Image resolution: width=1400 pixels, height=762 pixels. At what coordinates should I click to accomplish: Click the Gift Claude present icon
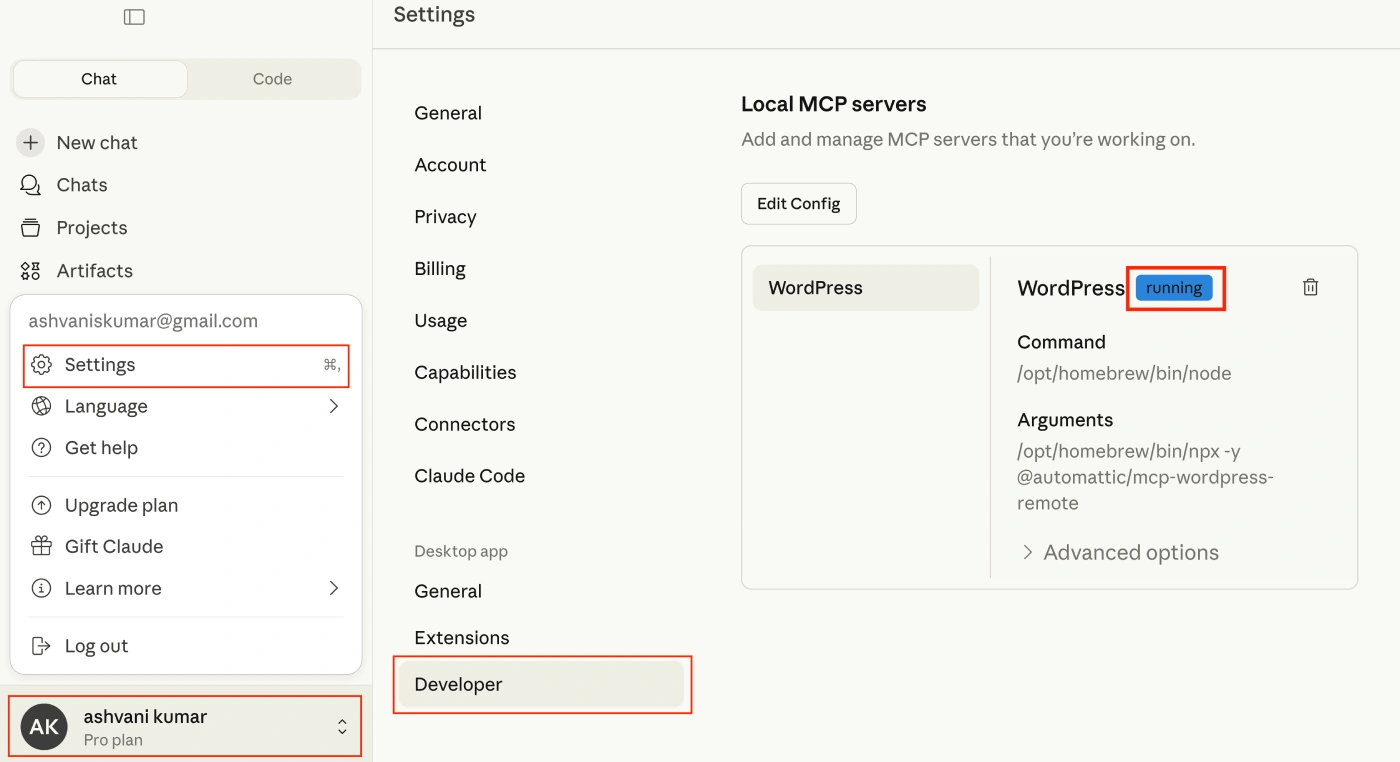click(41, 547)
